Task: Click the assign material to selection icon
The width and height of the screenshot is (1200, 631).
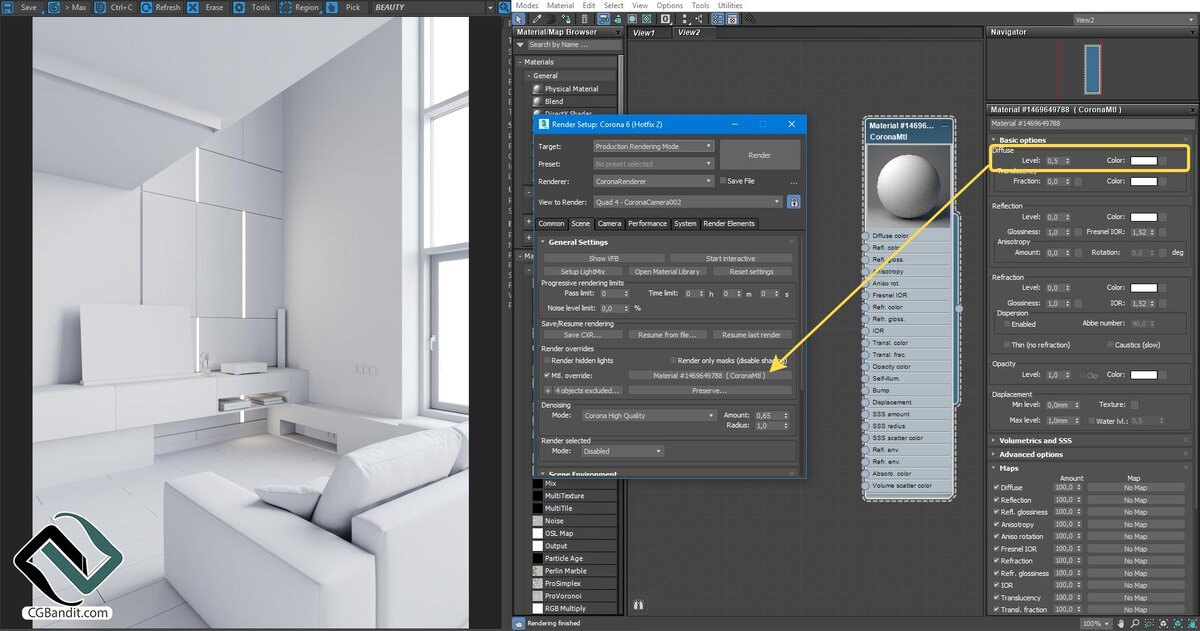Action: pos(566,19)
